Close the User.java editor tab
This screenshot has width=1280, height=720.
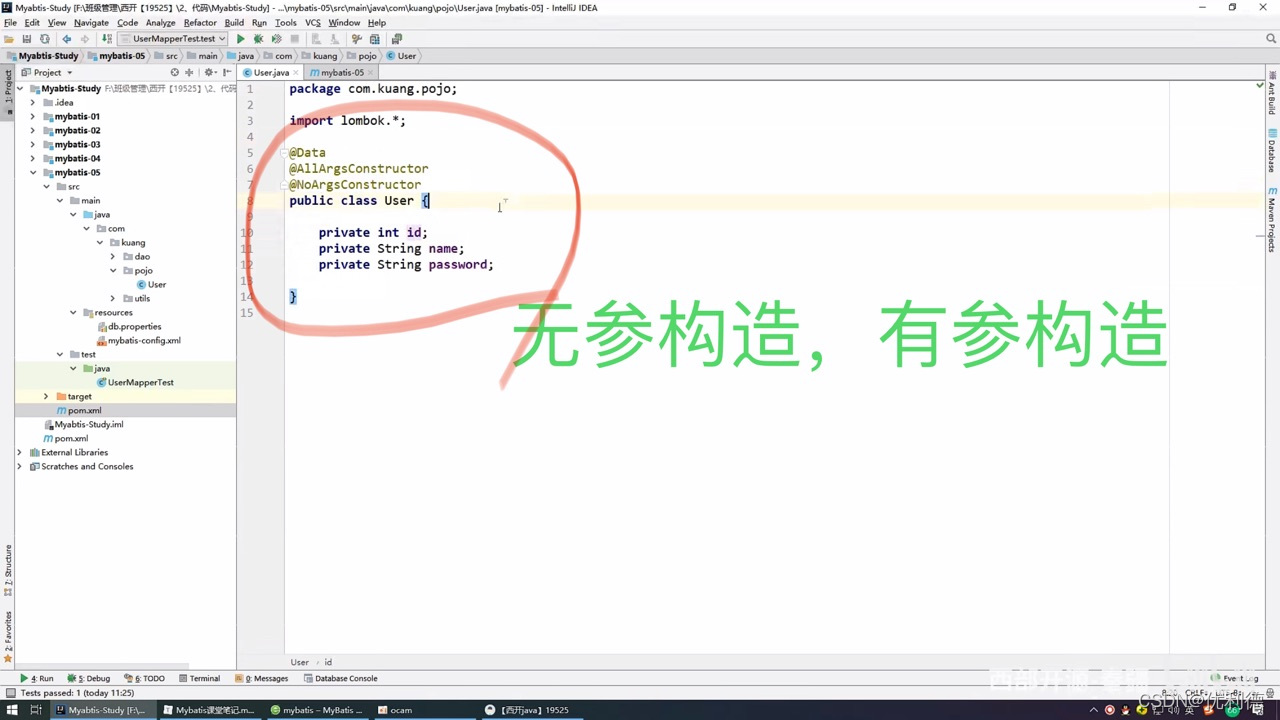pyautogui.click(x=297, y=73)
